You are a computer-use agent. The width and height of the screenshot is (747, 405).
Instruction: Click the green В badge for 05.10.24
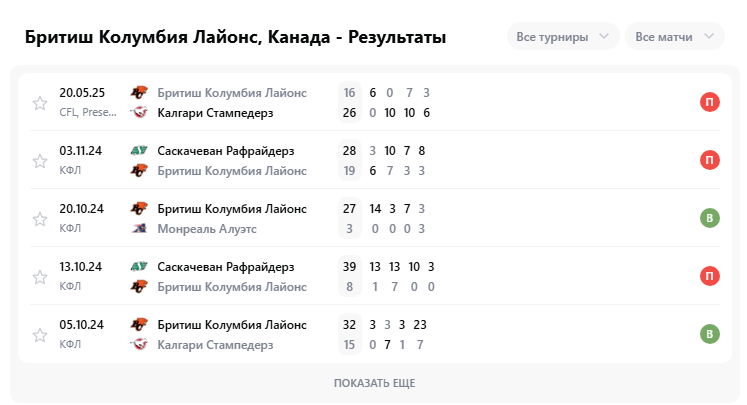tap(709, 334)
